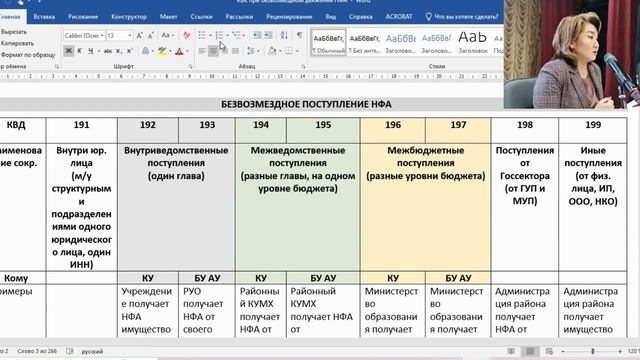Click the русский language indicator in status bar
This screenshot has height=360, width=640.
coord(92,351)
